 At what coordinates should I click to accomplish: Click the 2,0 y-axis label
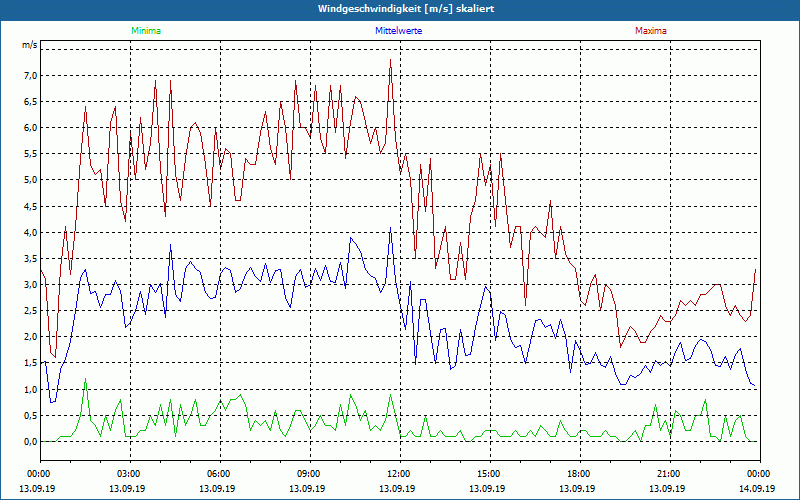[x=31, y=337]
